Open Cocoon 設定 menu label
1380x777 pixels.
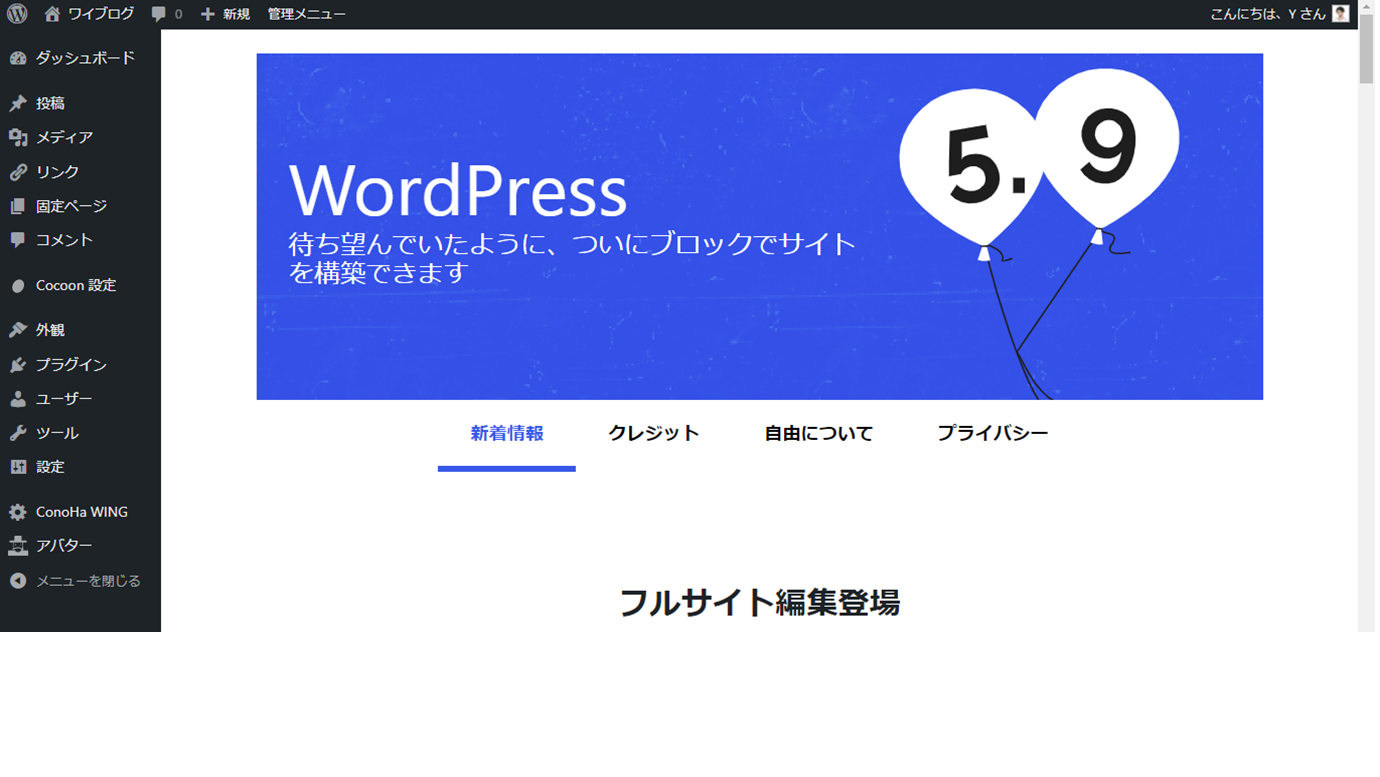(76, 286)
